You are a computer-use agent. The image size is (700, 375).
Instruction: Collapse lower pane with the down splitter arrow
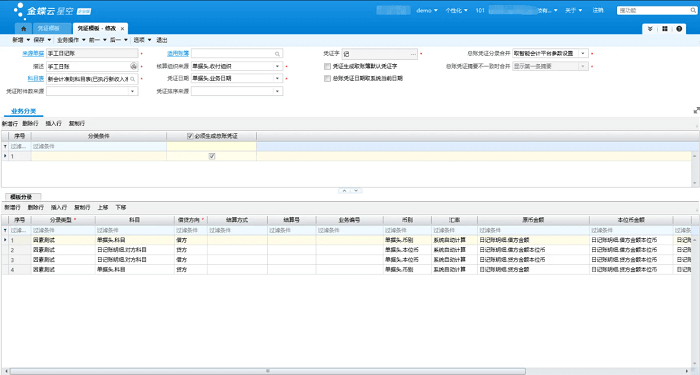(x=356, y=191)
